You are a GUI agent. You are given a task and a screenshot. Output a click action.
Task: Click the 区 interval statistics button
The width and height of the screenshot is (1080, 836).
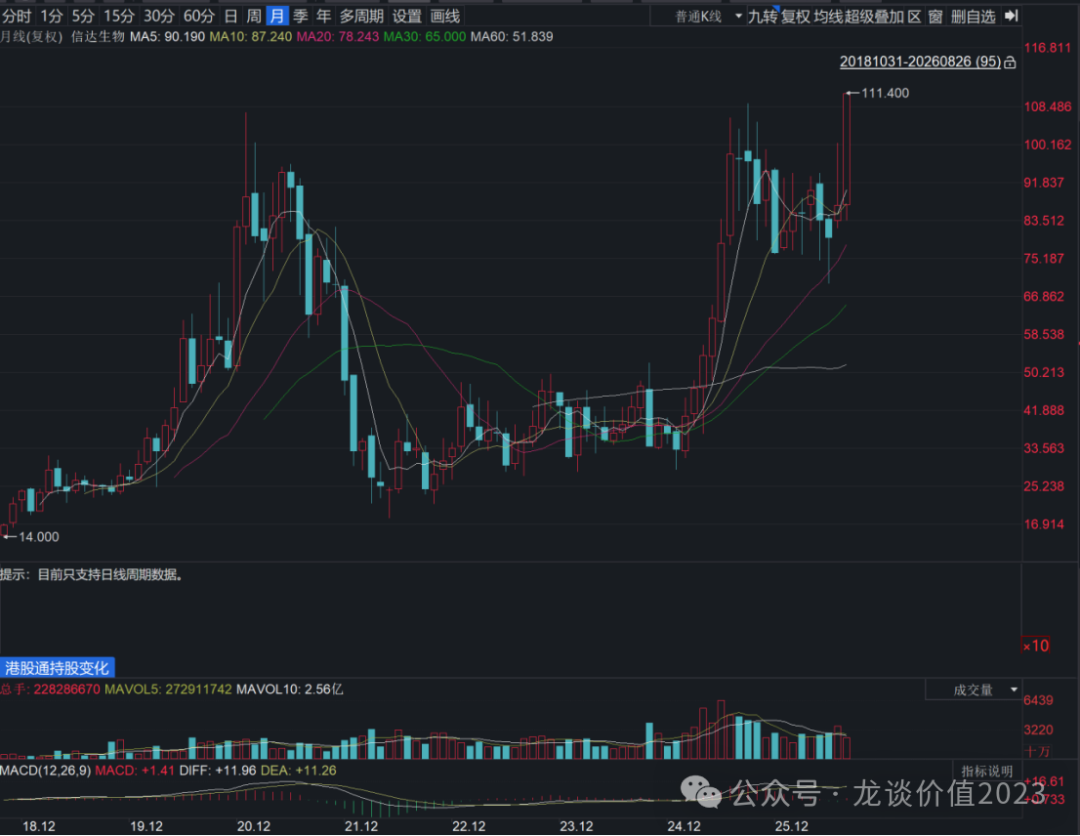point(914,16)
